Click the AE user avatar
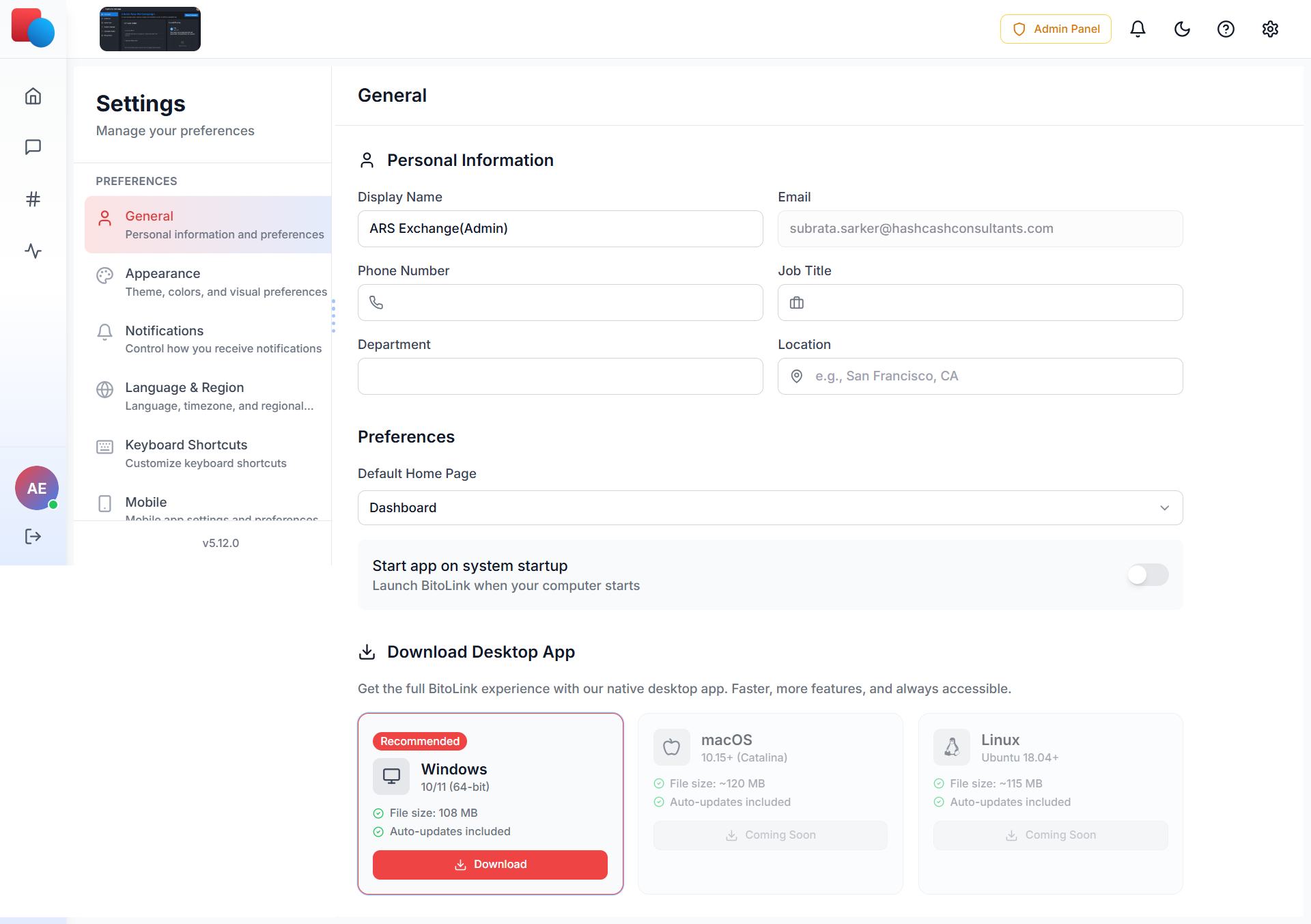The height and width of the screenshot is (924, 1311). 37,488
